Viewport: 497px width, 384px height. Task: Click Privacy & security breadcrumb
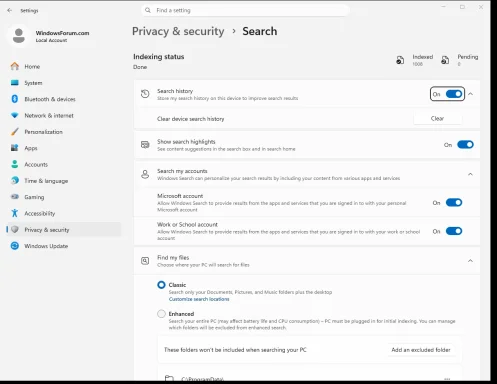click(178, 31)
